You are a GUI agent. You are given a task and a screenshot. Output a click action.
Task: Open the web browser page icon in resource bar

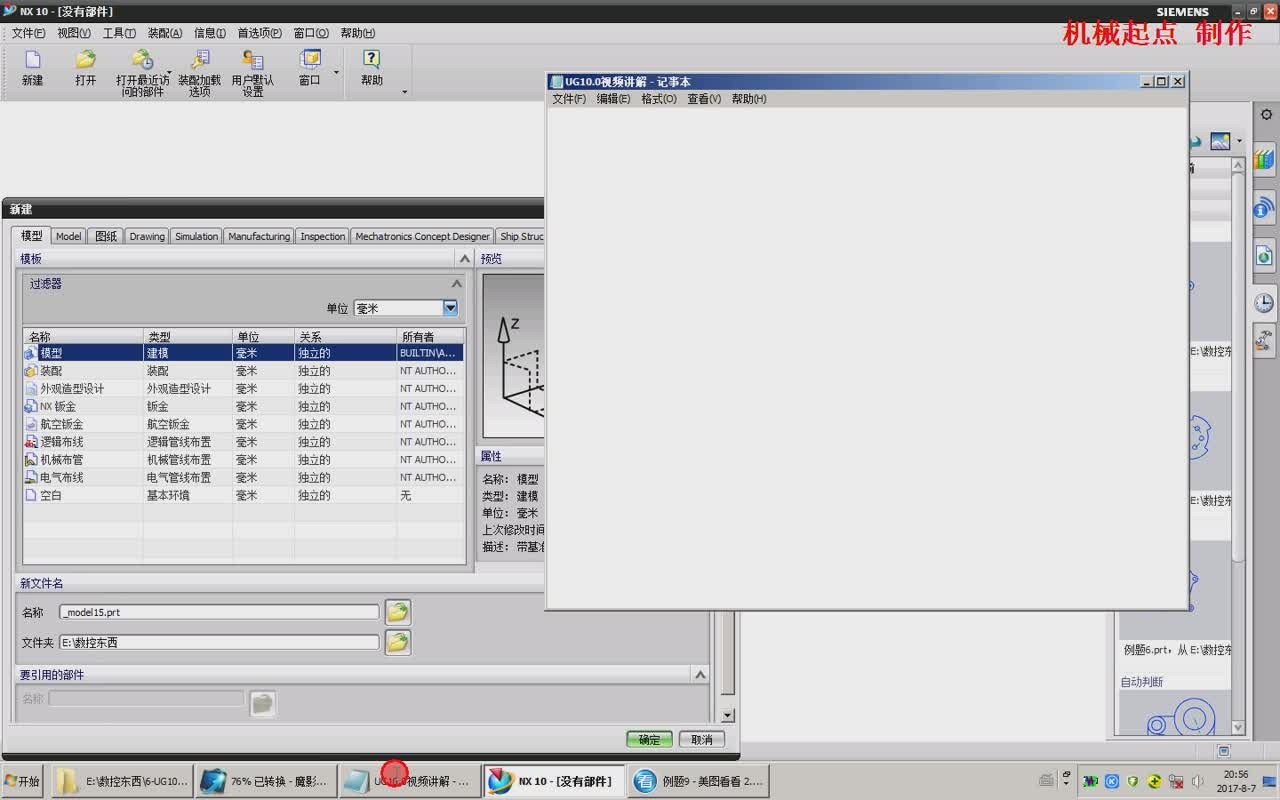[1264, 255]
